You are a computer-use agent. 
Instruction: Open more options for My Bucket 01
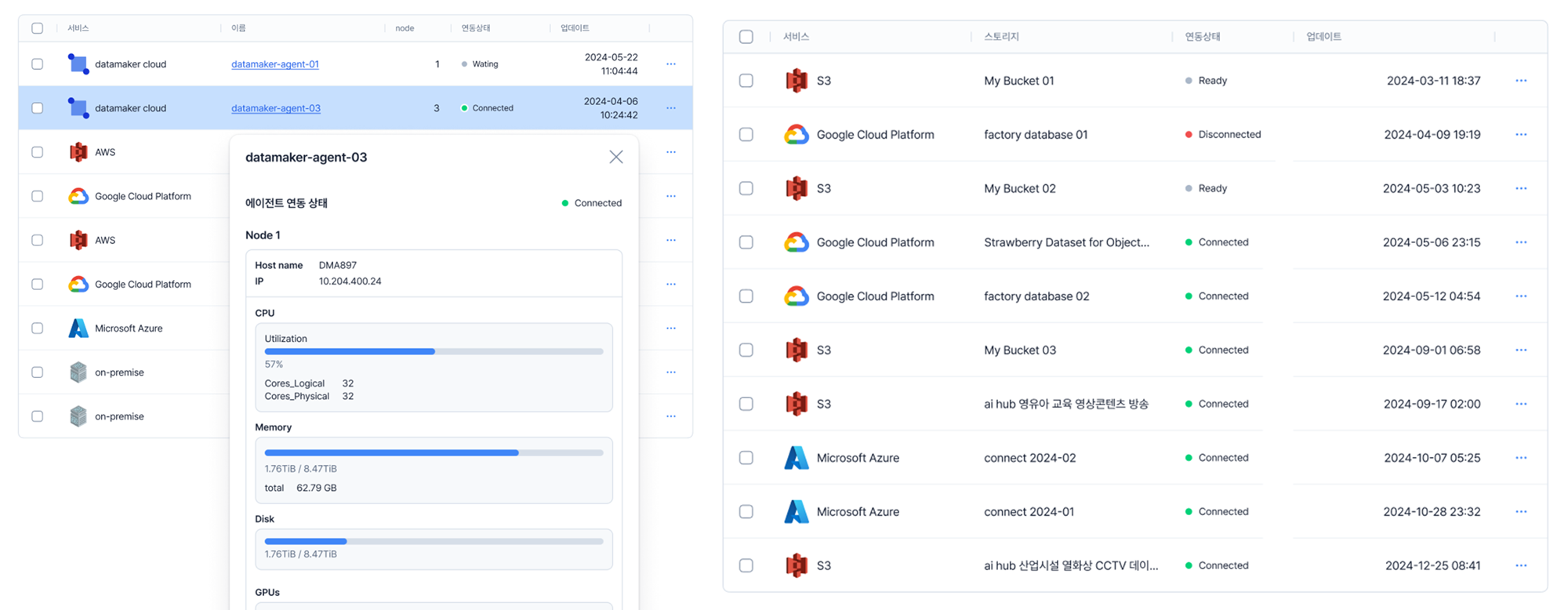click(x=1521, y=81)
